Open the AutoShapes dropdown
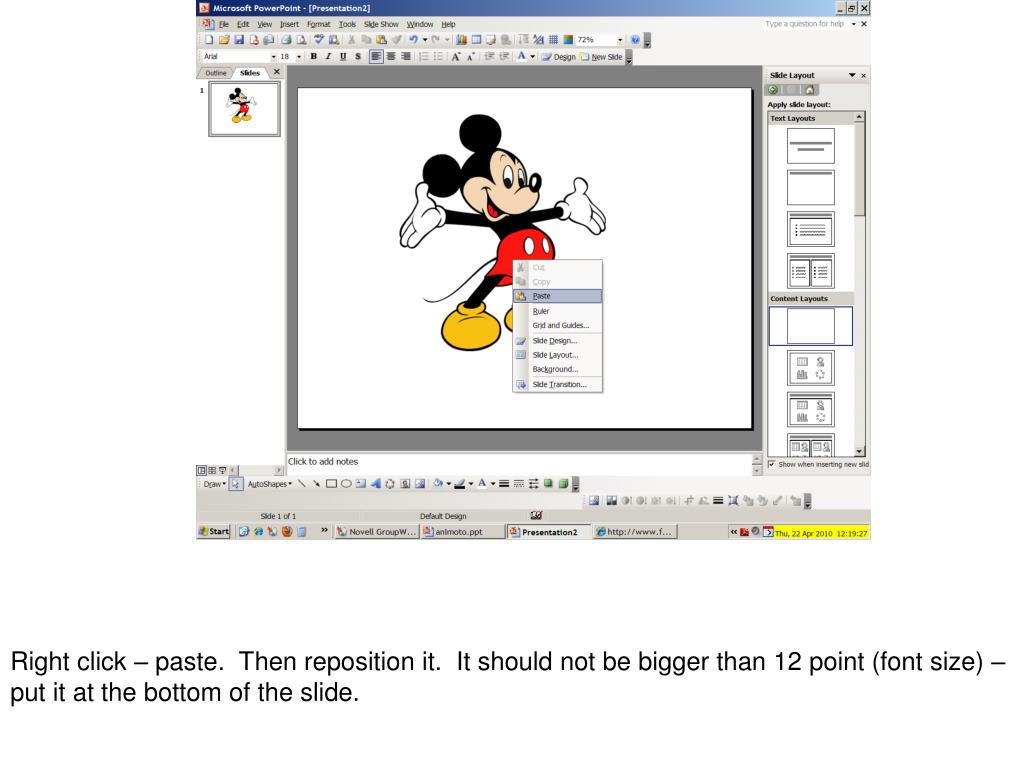Image resolution: width=1024 pixels, height=768 pixels. pyautogui.click(x=270, y=484)
